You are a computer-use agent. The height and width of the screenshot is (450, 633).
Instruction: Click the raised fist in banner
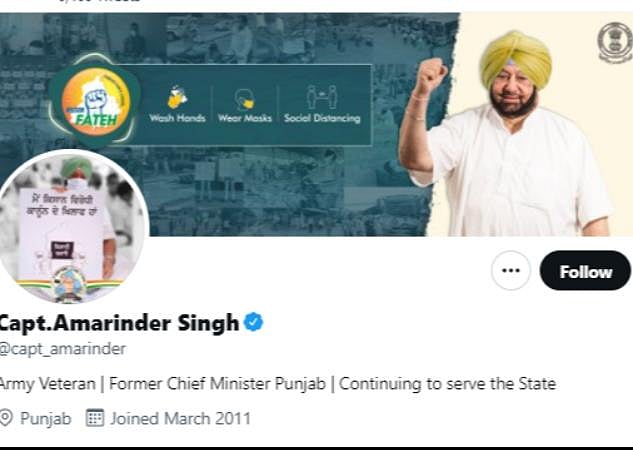(431, 75)
